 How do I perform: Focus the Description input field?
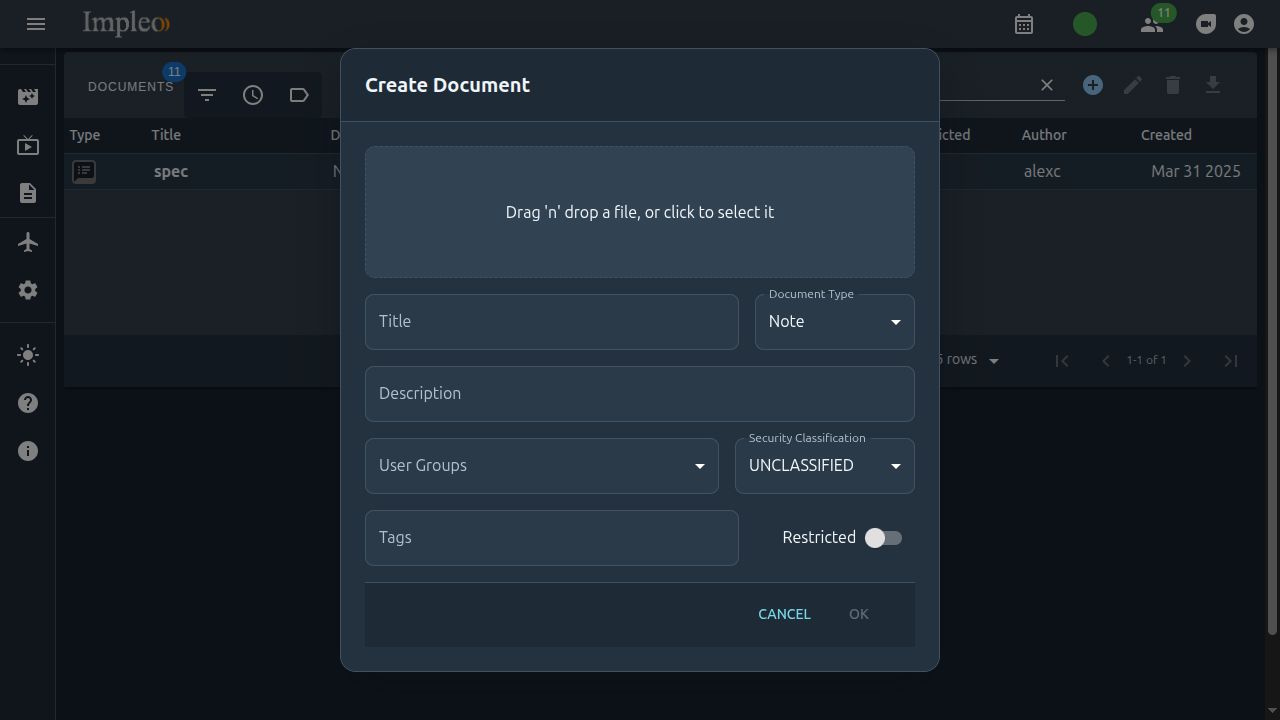[x=640, y=394]
